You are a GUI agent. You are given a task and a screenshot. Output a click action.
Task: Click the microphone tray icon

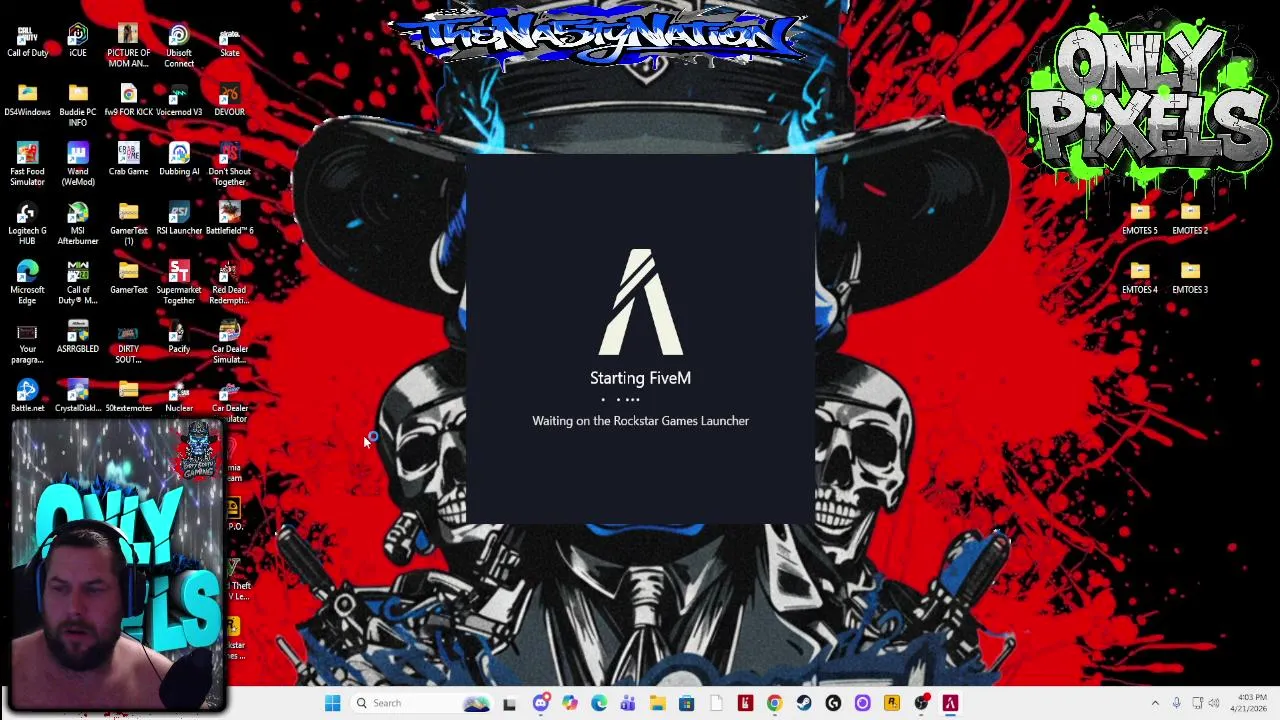tap(1176, 703)
